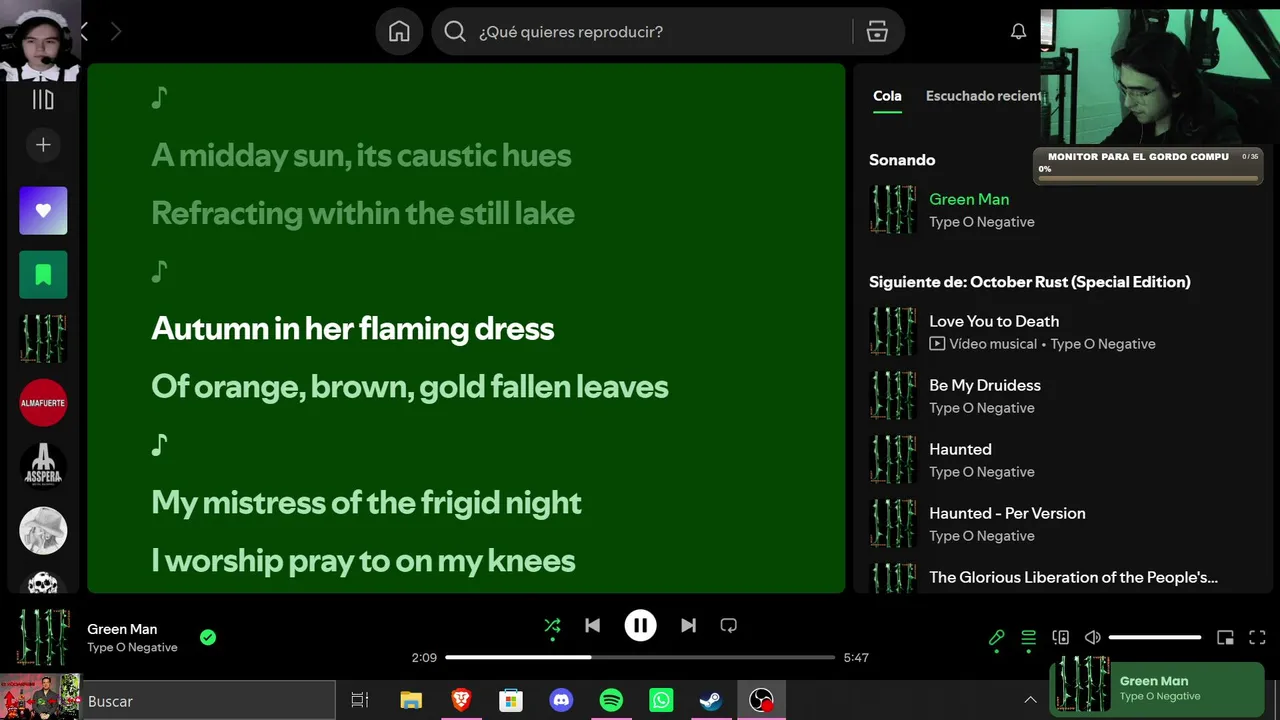1280x720 pixels.
Task: Jump to lyric "My mistress of the frigid night"
Action: [366, 503]
